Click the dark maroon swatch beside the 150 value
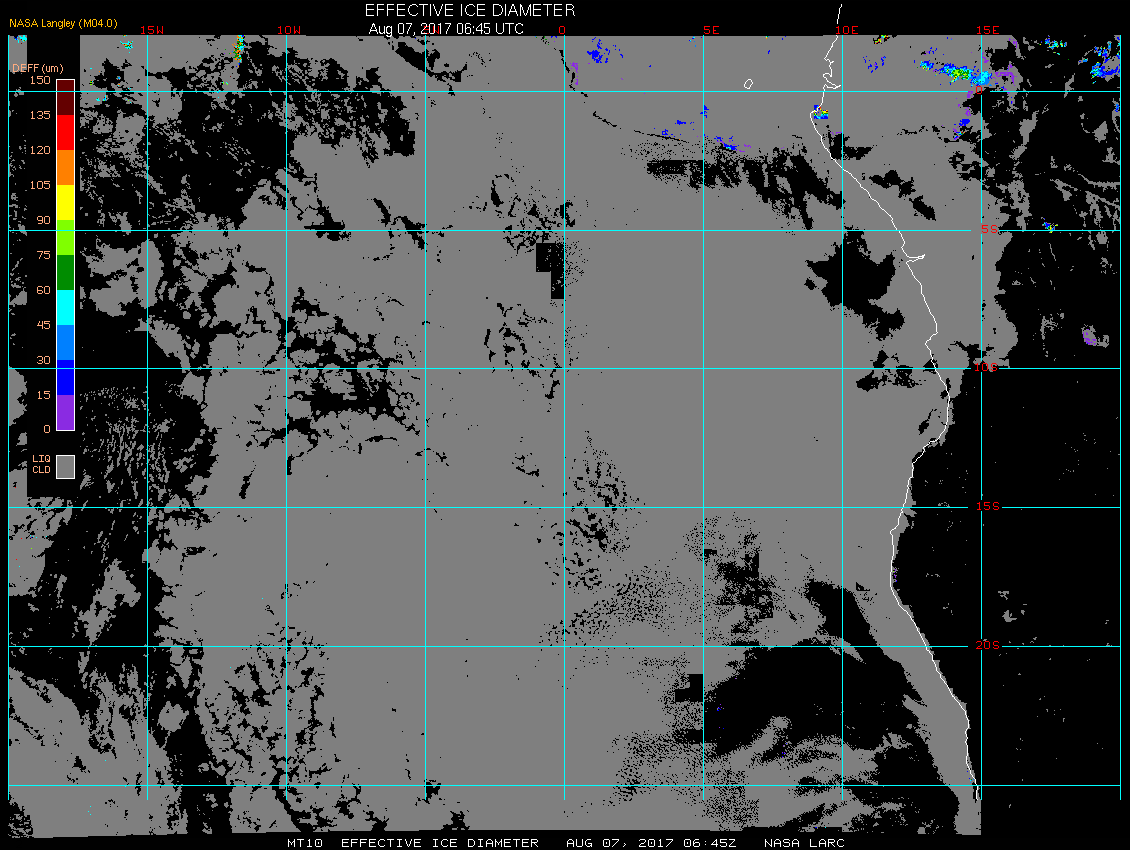The image size is (1130, 850). (x=66, y=98)
